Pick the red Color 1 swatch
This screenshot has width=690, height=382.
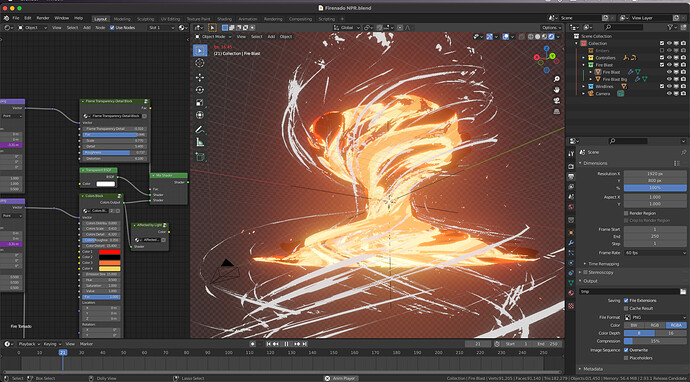click(109, 252)
